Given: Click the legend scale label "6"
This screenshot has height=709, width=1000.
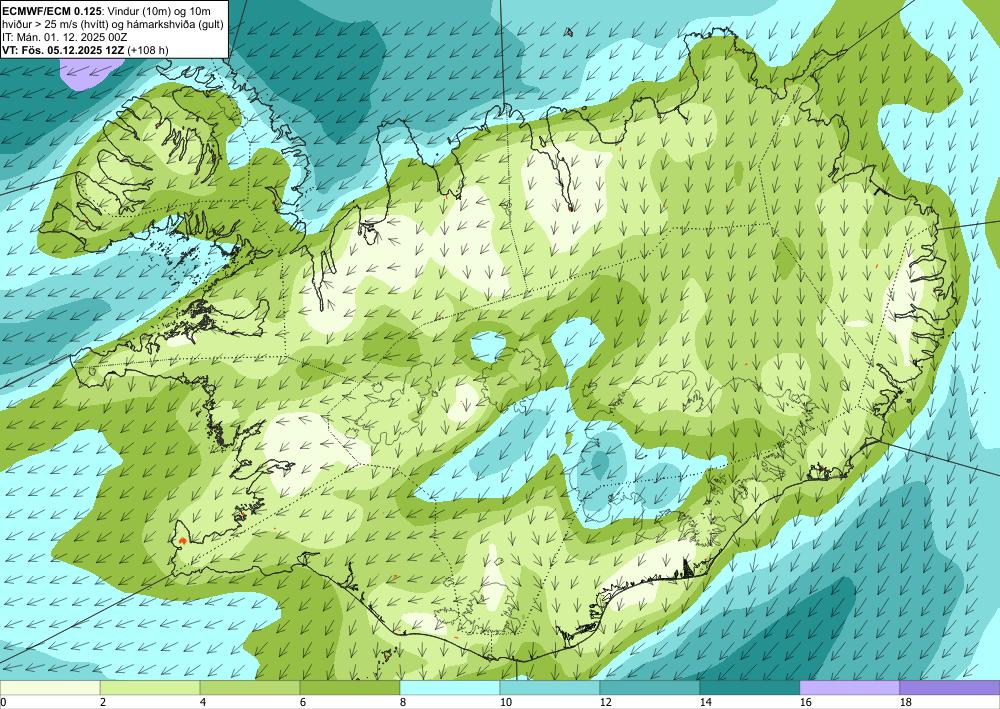Looking at the screenshot, I should click(x=304, y=702).
